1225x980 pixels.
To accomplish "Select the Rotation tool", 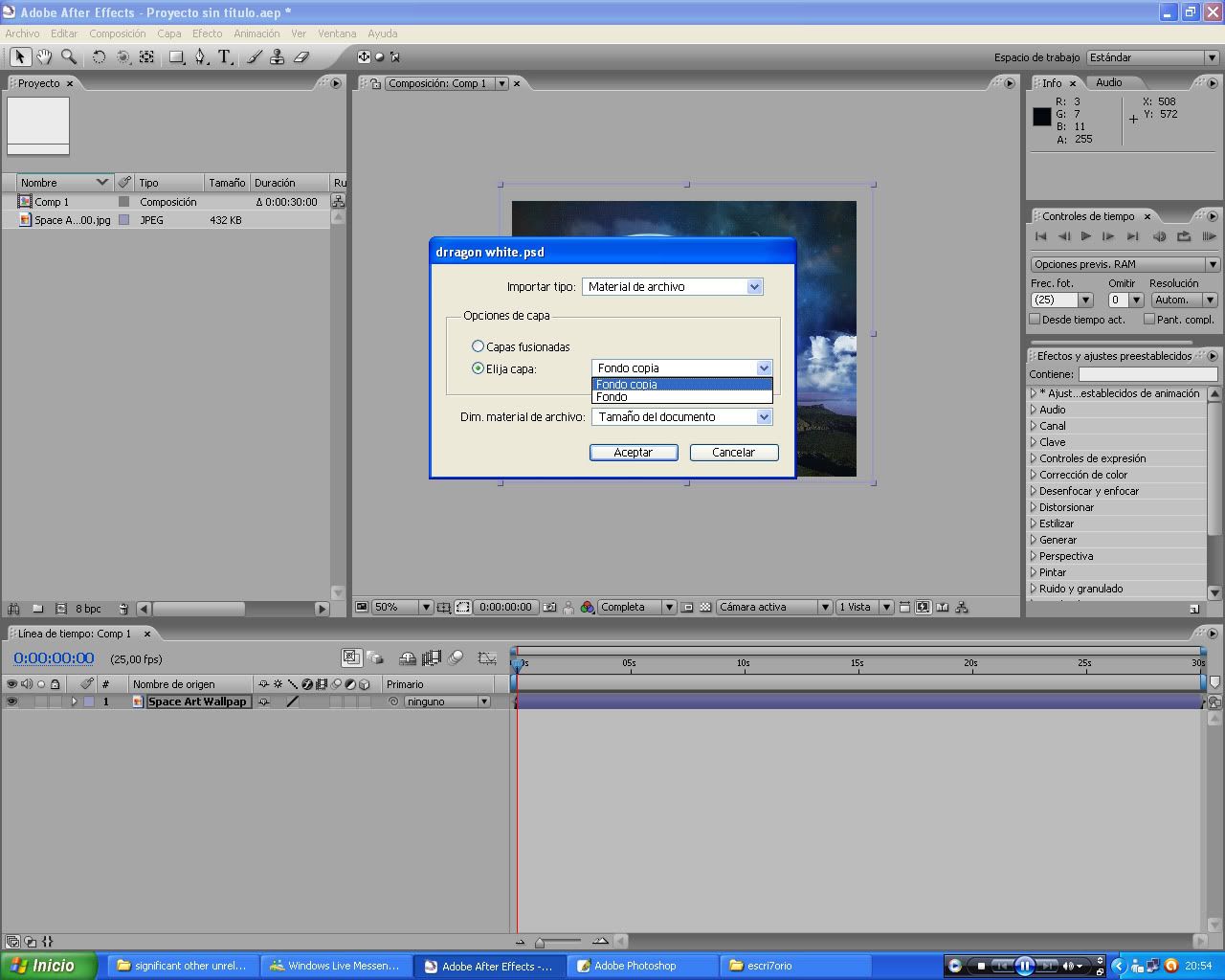I will [x=99, y=57].
